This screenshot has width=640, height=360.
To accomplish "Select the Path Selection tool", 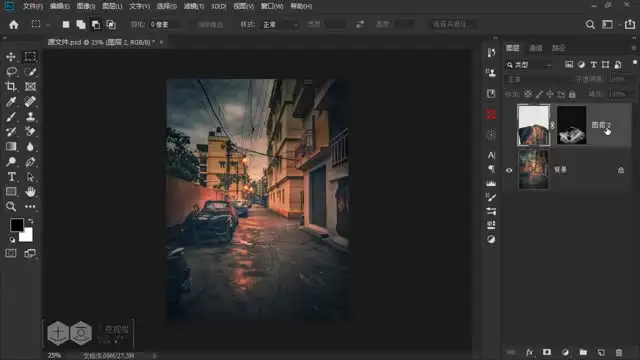I will [30, 177].
